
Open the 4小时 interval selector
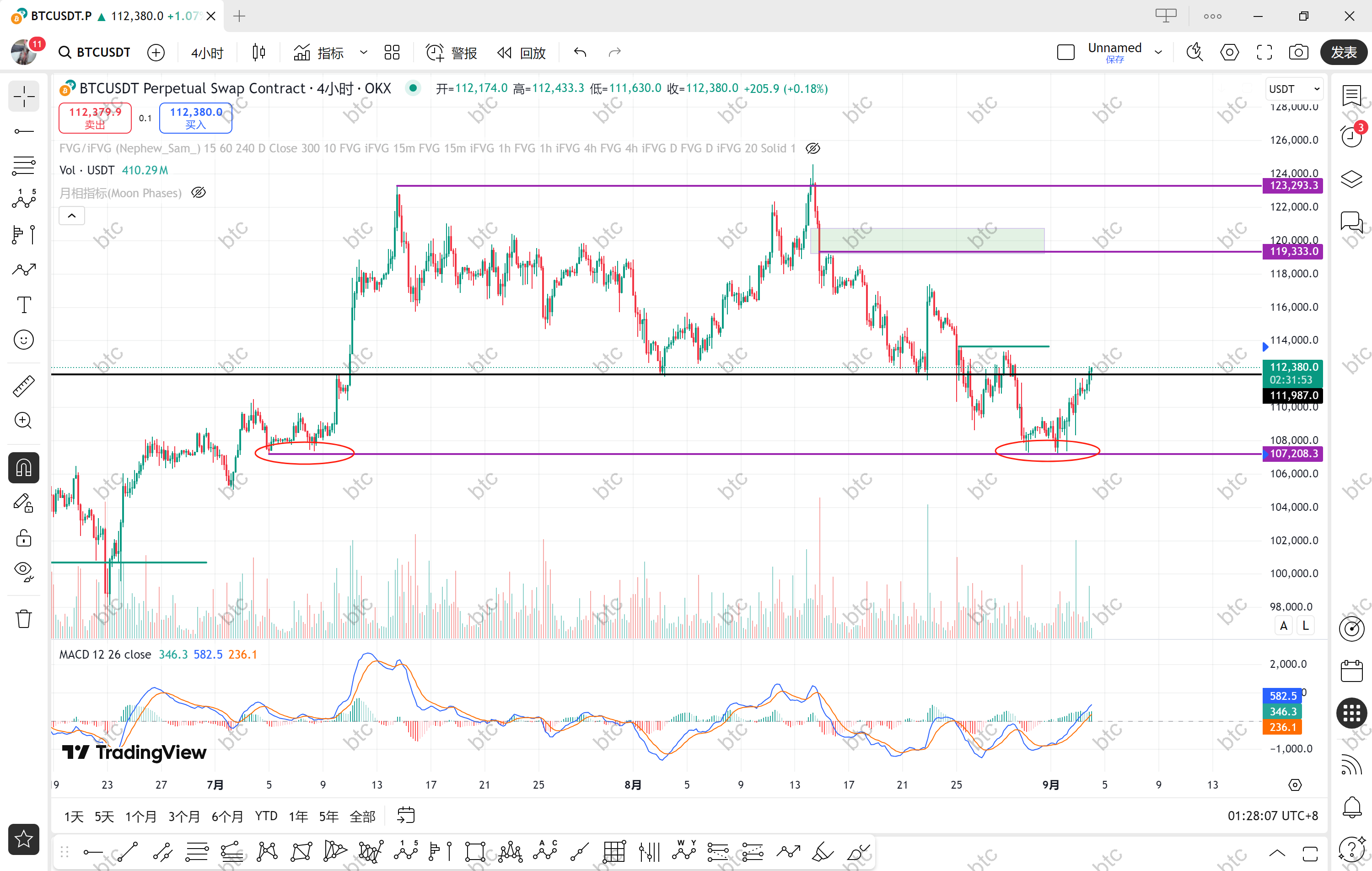click(207, 53)
